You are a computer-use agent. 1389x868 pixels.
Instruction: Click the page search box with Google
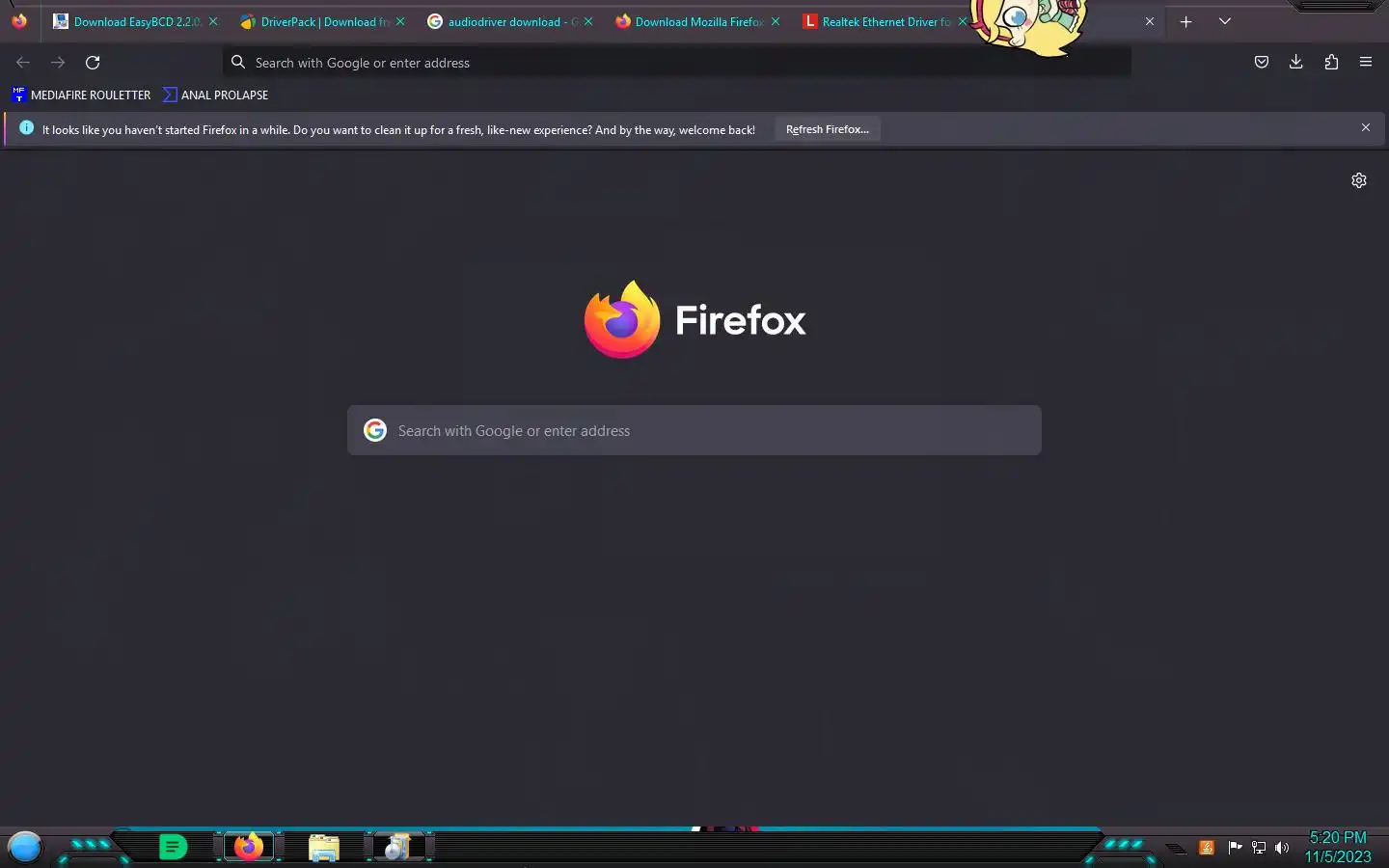pos(694,430)
